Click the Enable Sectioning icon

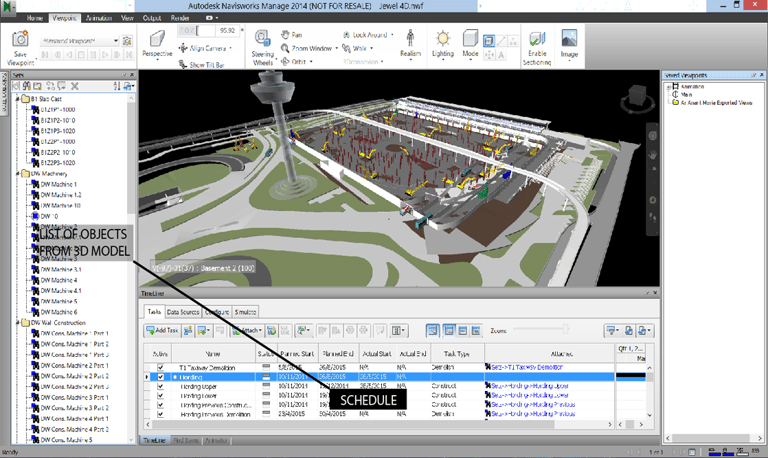[537, 39]
